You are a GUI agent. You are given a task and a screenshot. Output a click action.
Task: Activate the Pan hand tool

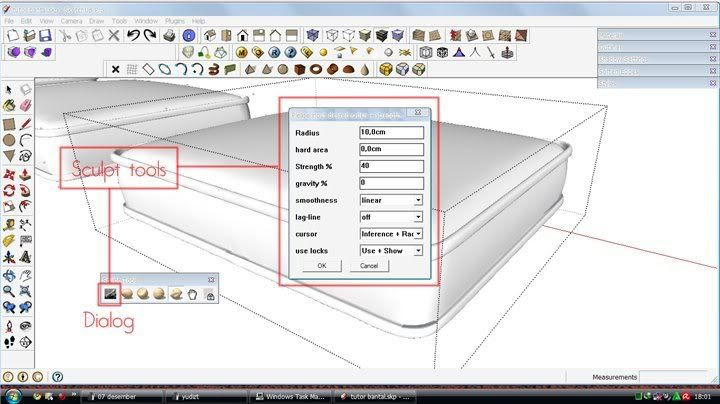(x=25, y=275)
